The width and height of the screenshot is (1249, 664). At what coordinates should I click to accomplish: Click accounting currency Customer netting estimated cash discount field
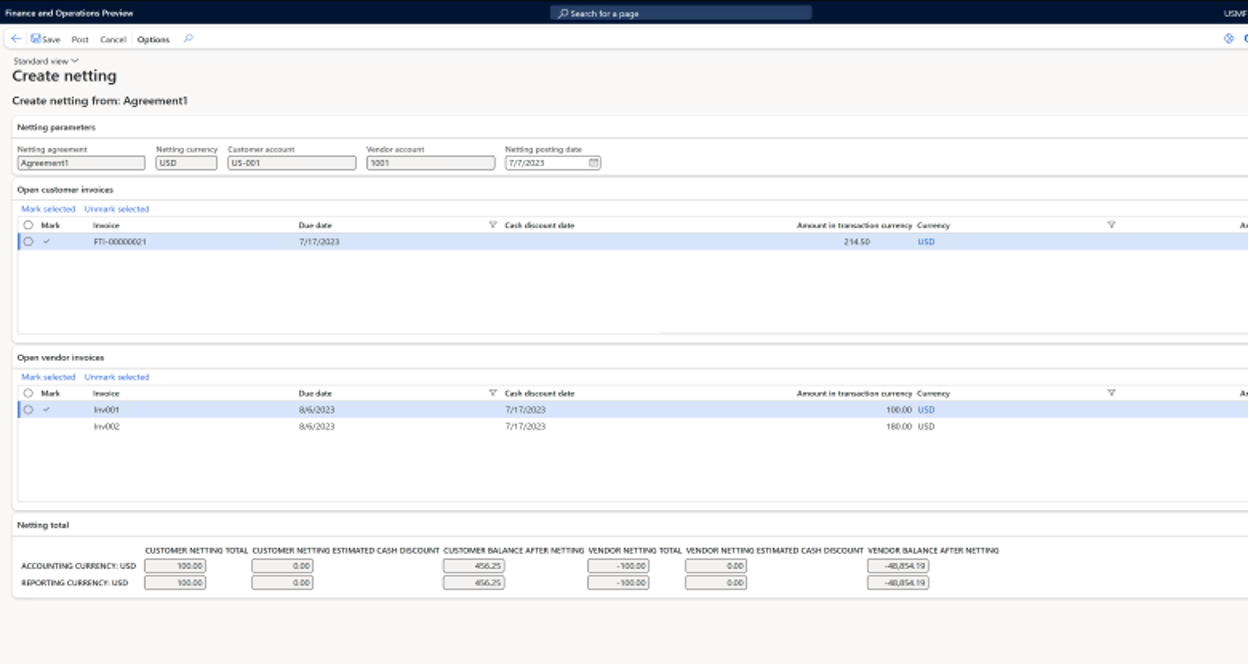point(282,566)
